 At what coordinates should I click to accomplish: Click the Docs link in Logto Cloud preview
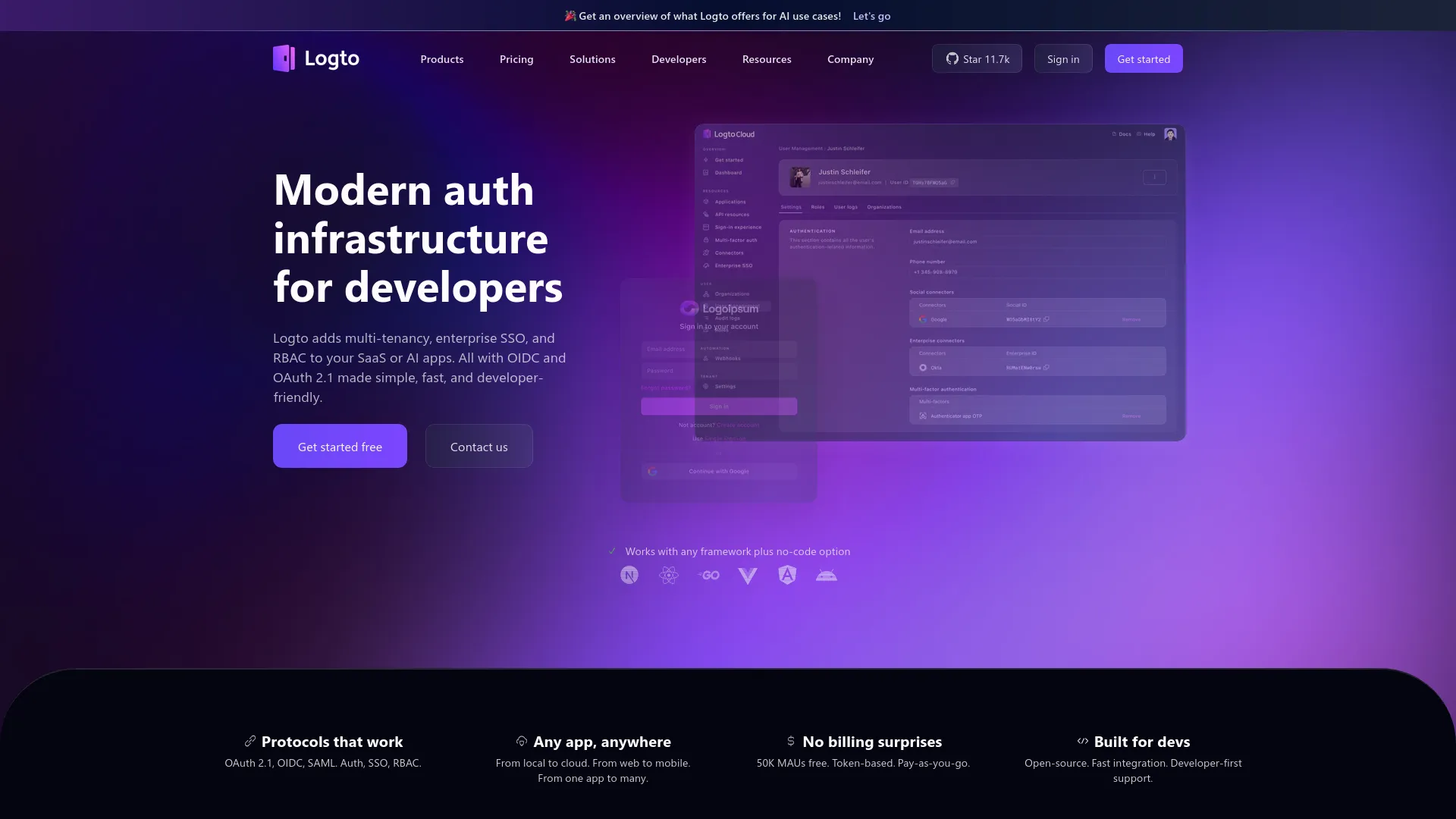(1122, 134)
